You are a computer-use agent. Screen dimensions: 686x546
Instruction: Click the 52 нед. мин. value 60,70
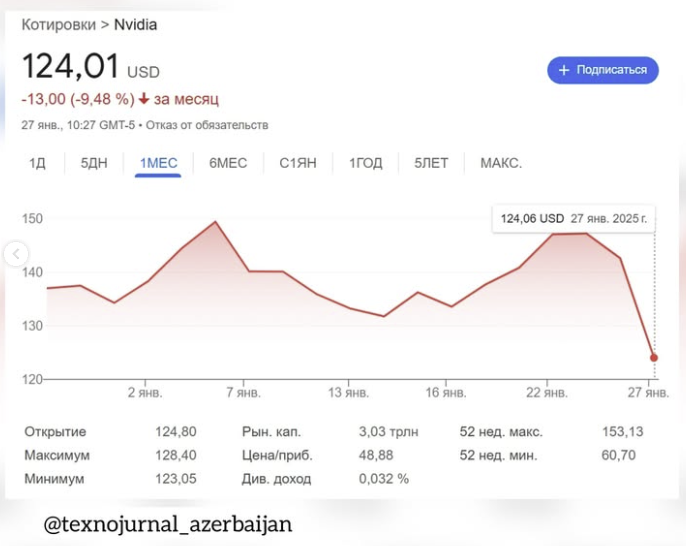click(619, 455)
